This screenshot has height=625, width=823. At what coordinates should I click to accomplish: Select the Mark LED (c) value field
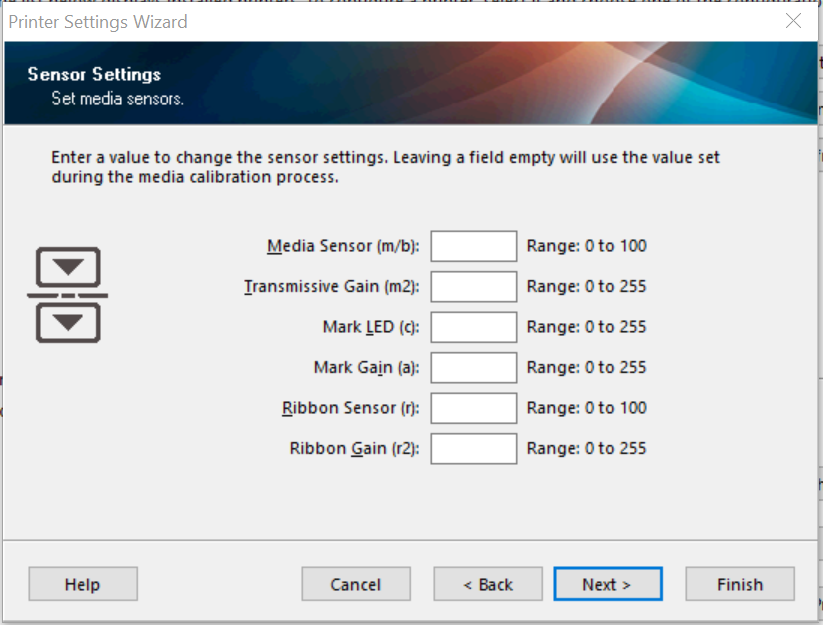click(473, 327)
